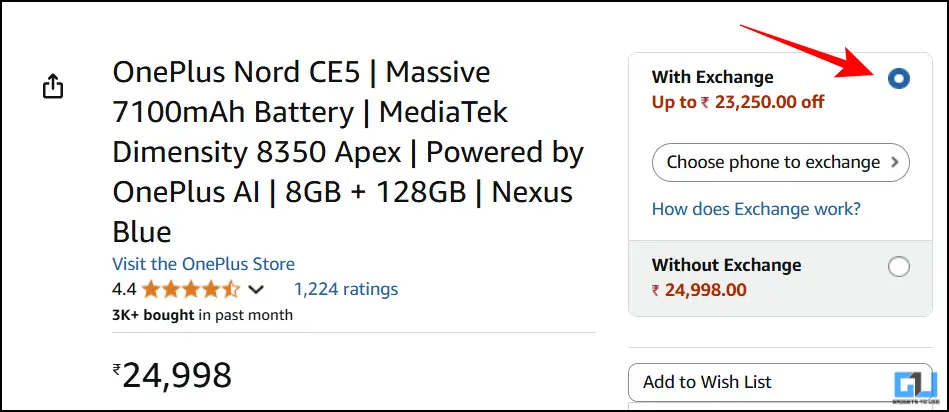The image size is (949, 412).
Task: Open the How does Exchange work link
Action: coord(756,209)
